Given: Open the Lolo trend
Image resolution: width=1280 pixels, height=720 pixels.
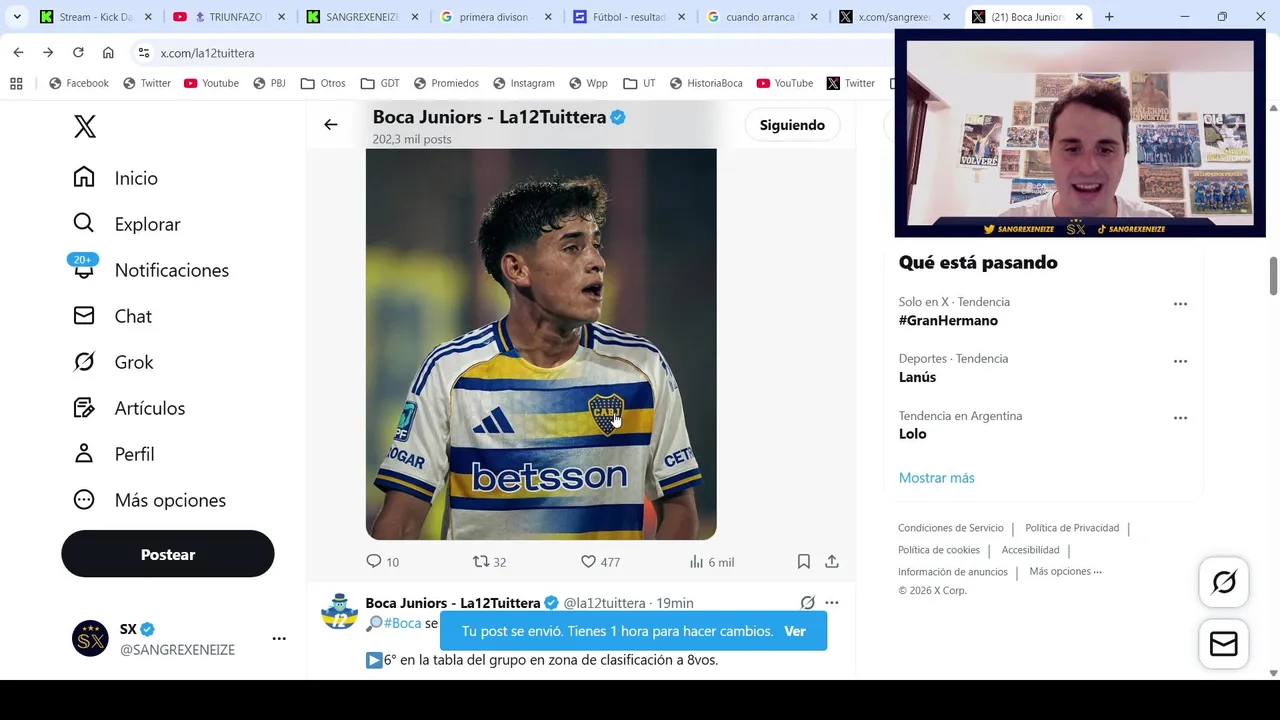Looking at the screenshot, I should (912, 434).
